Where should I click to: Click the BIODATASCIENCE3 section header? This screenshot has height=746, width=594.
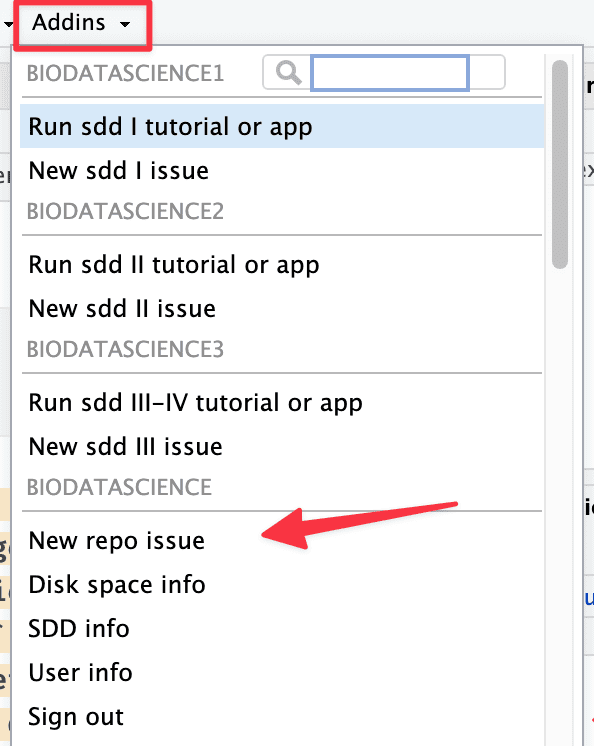click(125, 349)
